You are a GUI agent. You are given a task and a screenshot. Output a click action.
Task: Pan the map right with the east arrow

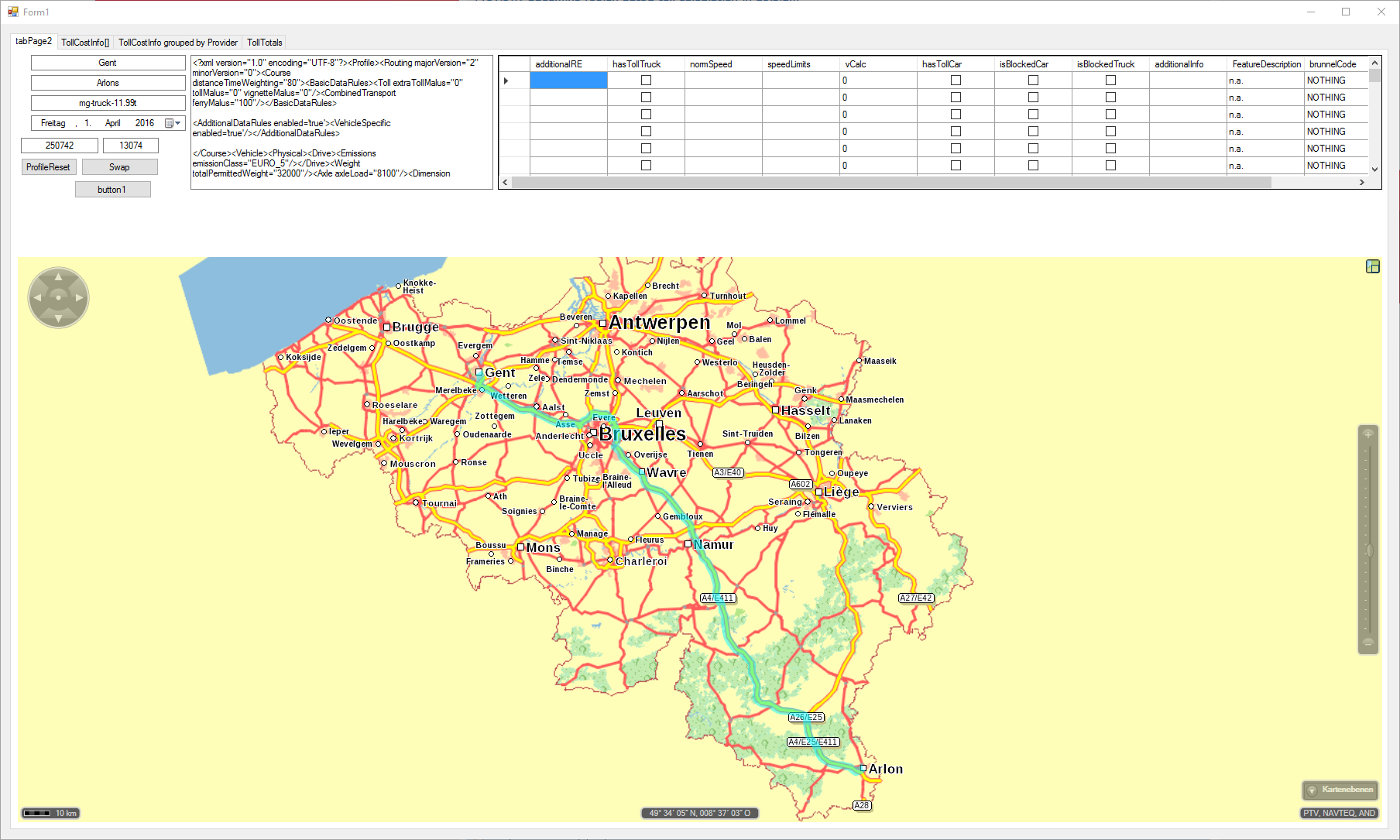79,297
